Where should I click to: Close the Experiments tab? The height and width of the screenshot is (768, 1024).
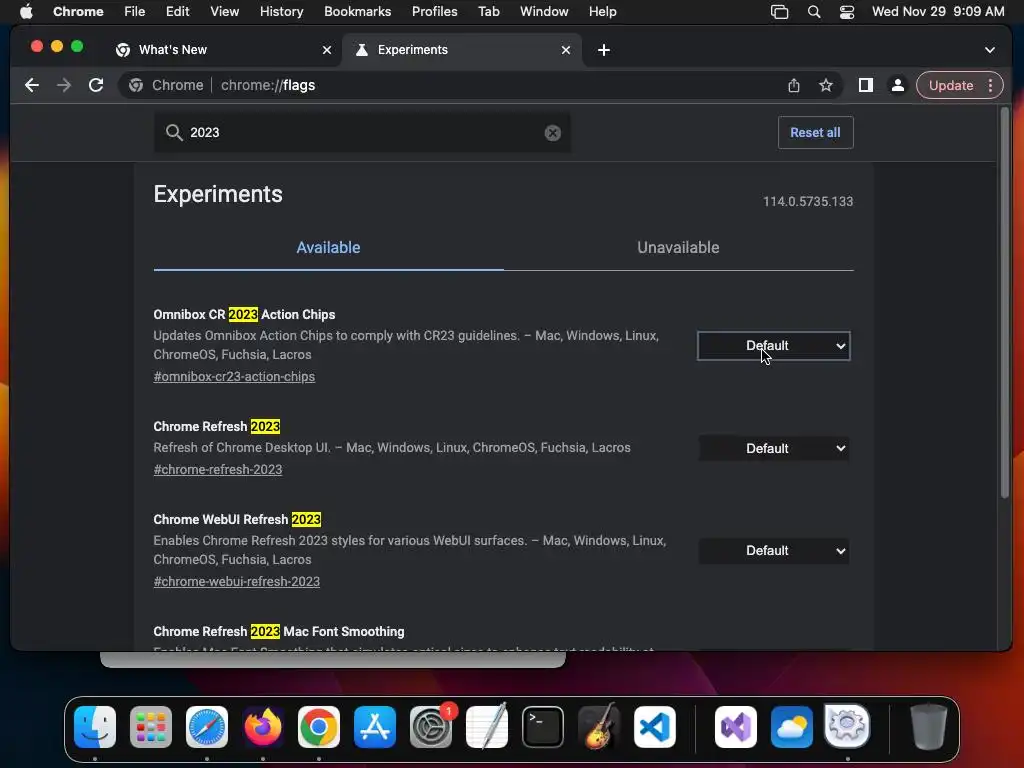566,50
